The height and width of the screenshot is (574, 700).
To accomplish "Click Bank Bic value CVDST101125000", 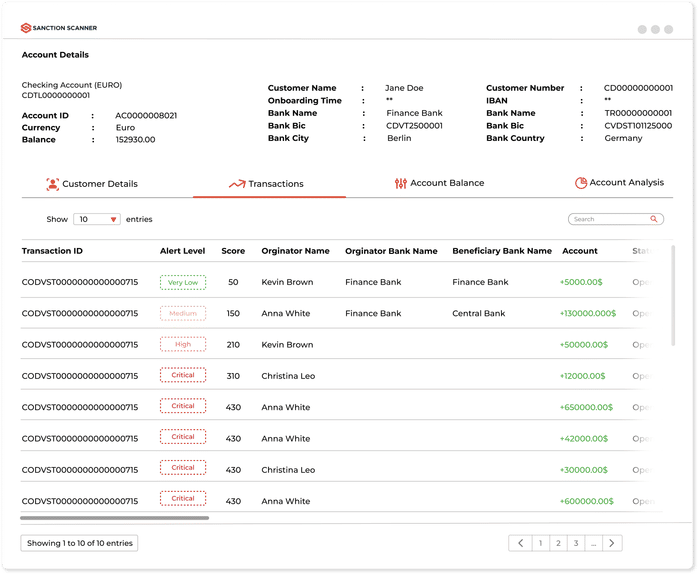I will (x=638, y=125).
